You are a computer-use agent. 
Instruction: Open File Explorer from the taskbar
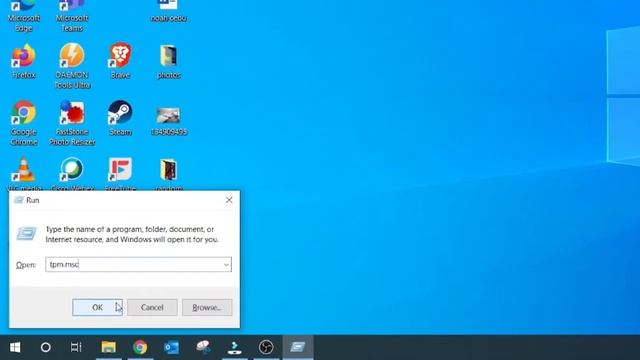click(109, 347)
